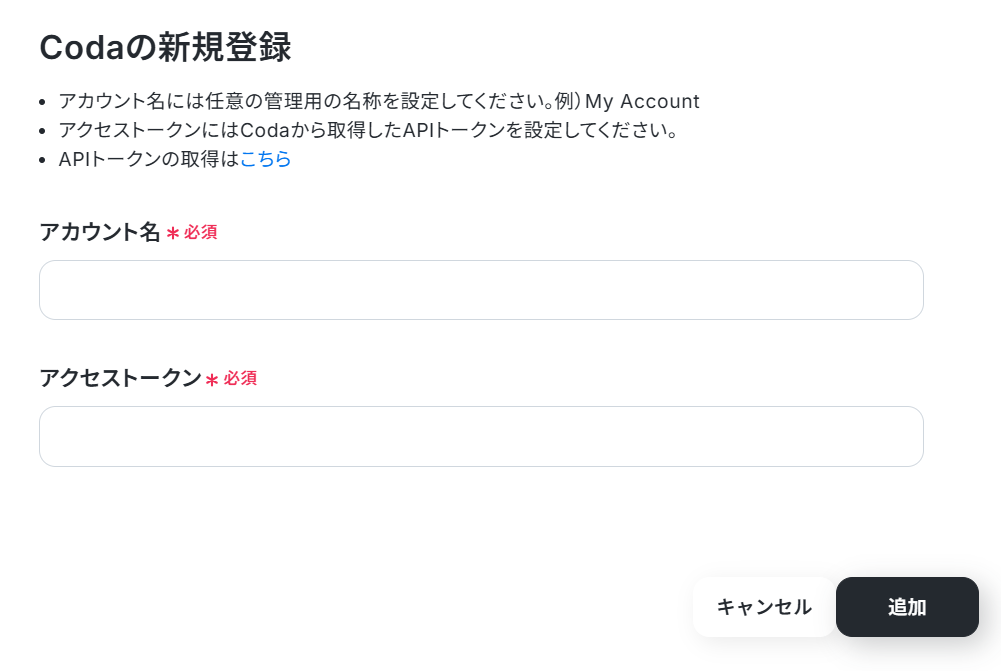The image size is (1001, 671).
Task: Click the red asterisk beside アクセストークン
Action: pos(212,380)
